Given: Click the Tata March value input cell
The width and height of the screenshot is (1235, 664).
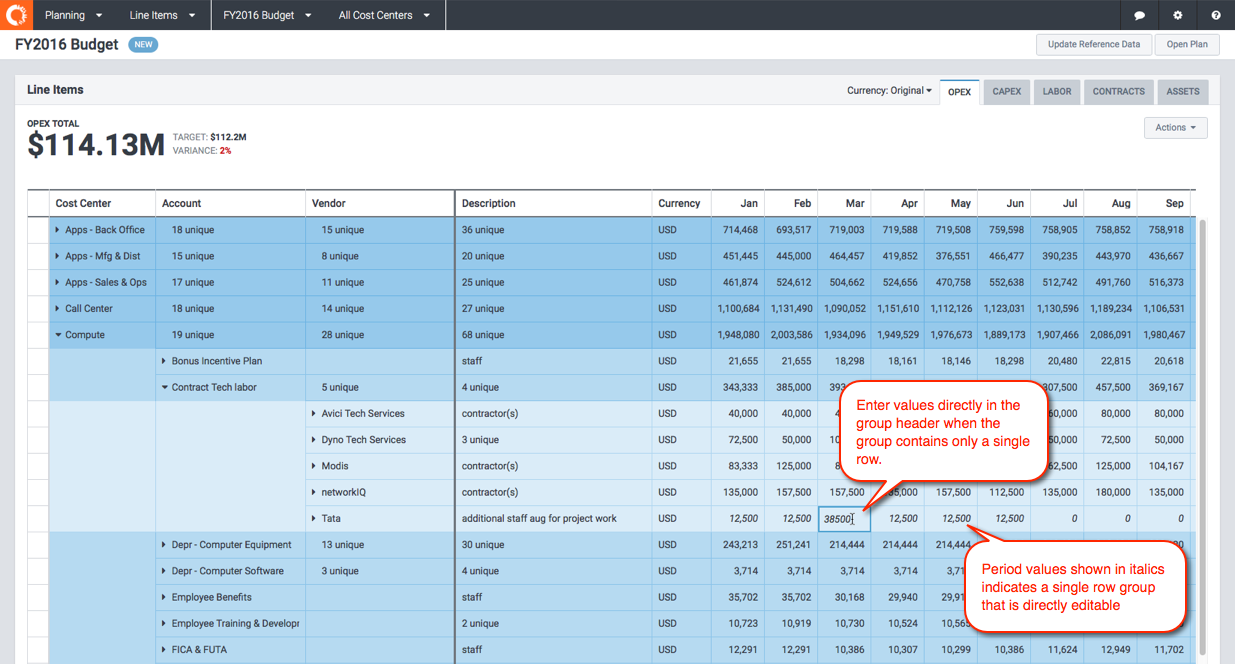Looking at the screenshot, I should click(x=843, y=519).
